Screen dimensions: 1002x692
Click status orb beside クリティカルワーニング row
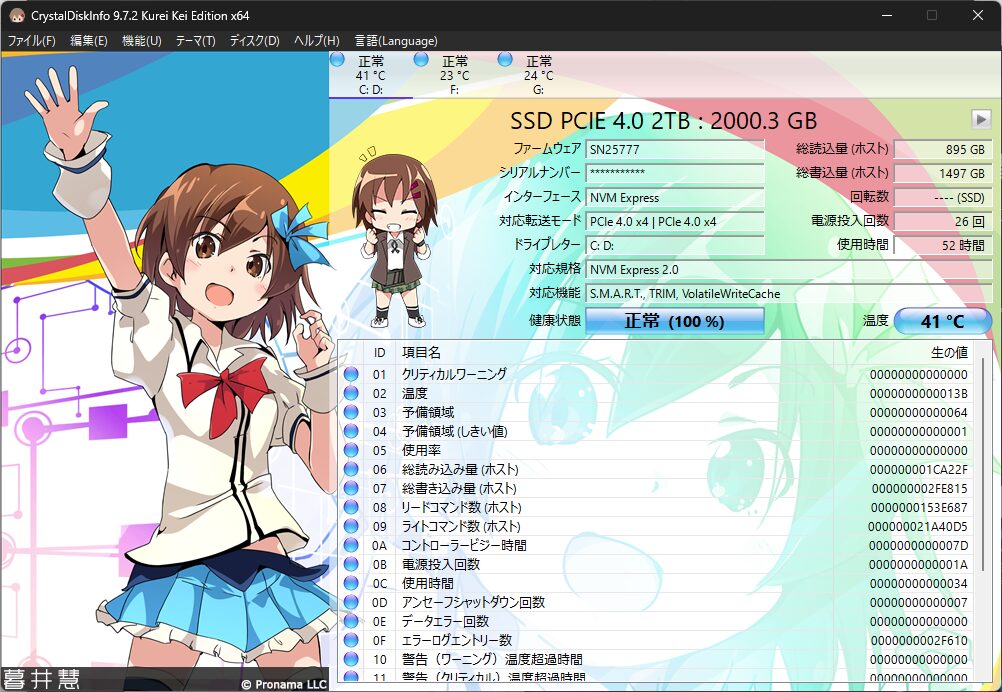351,375
